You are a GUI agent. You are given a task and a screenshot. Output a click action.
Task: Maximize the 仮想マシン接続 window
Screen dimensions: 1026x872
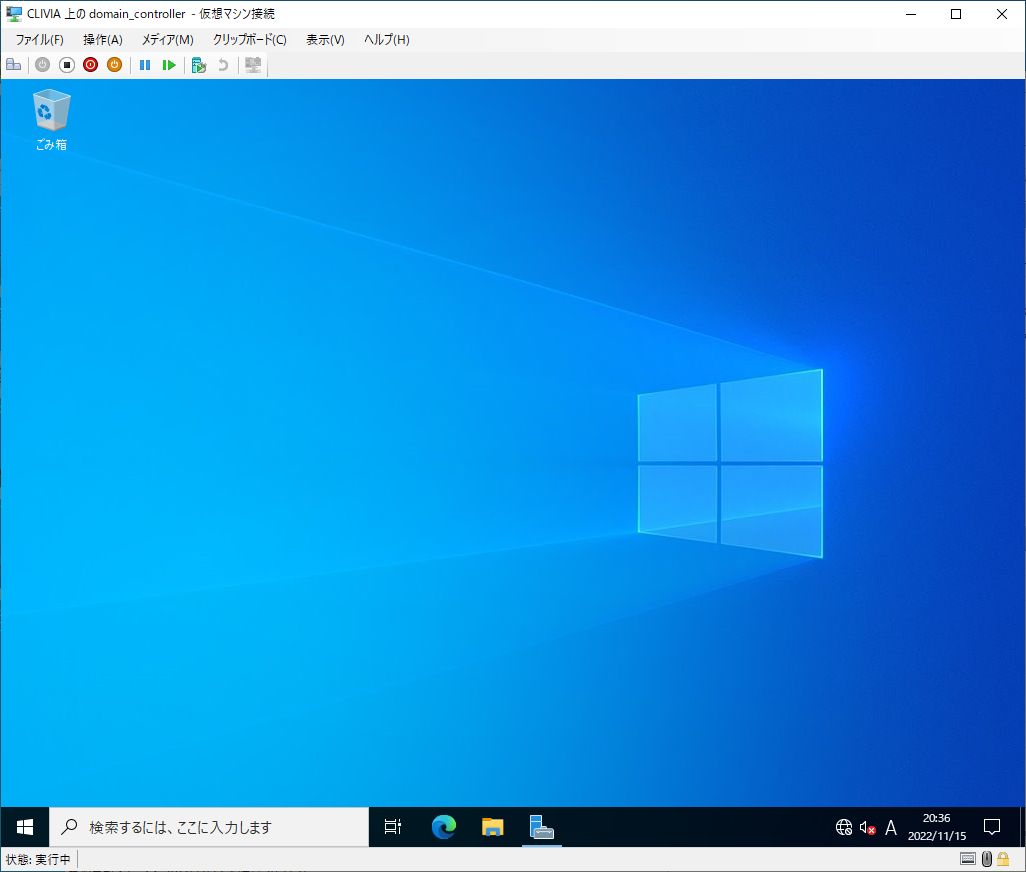pyautogui.click(x=956, y=14)
